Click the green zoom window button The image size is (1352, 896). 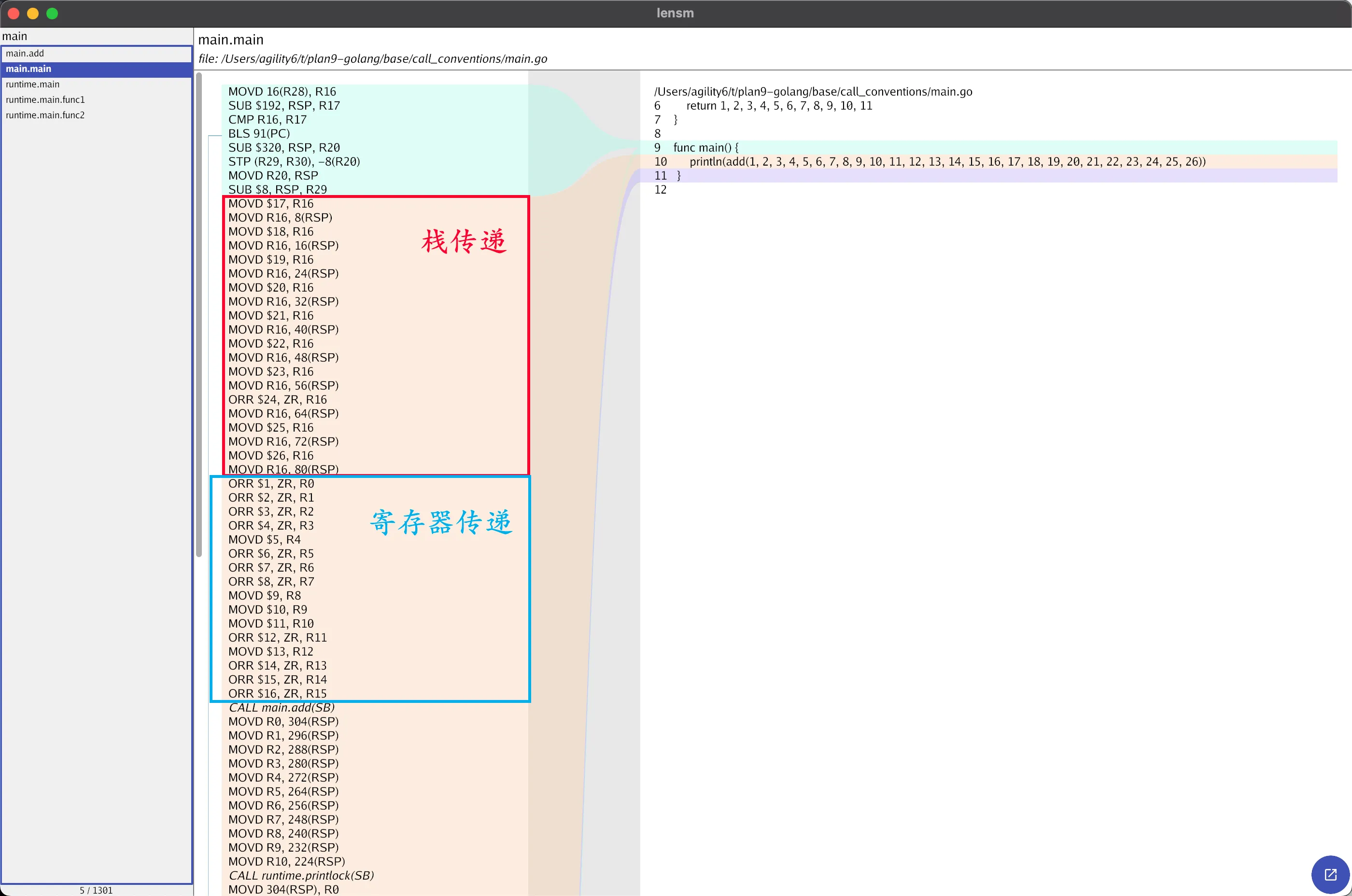coord(52,13)
